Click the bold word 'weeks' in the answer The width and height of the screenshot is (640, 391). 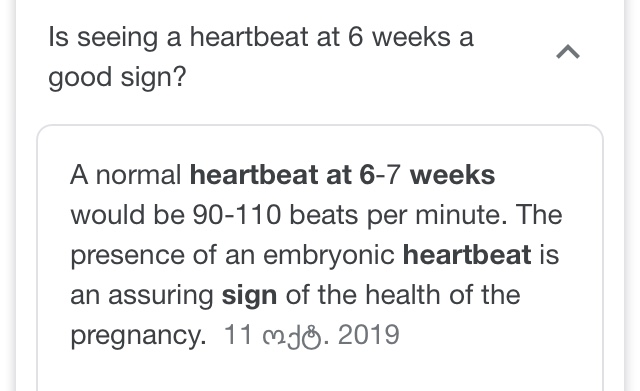pyautogui.click(x=452, y=175)
